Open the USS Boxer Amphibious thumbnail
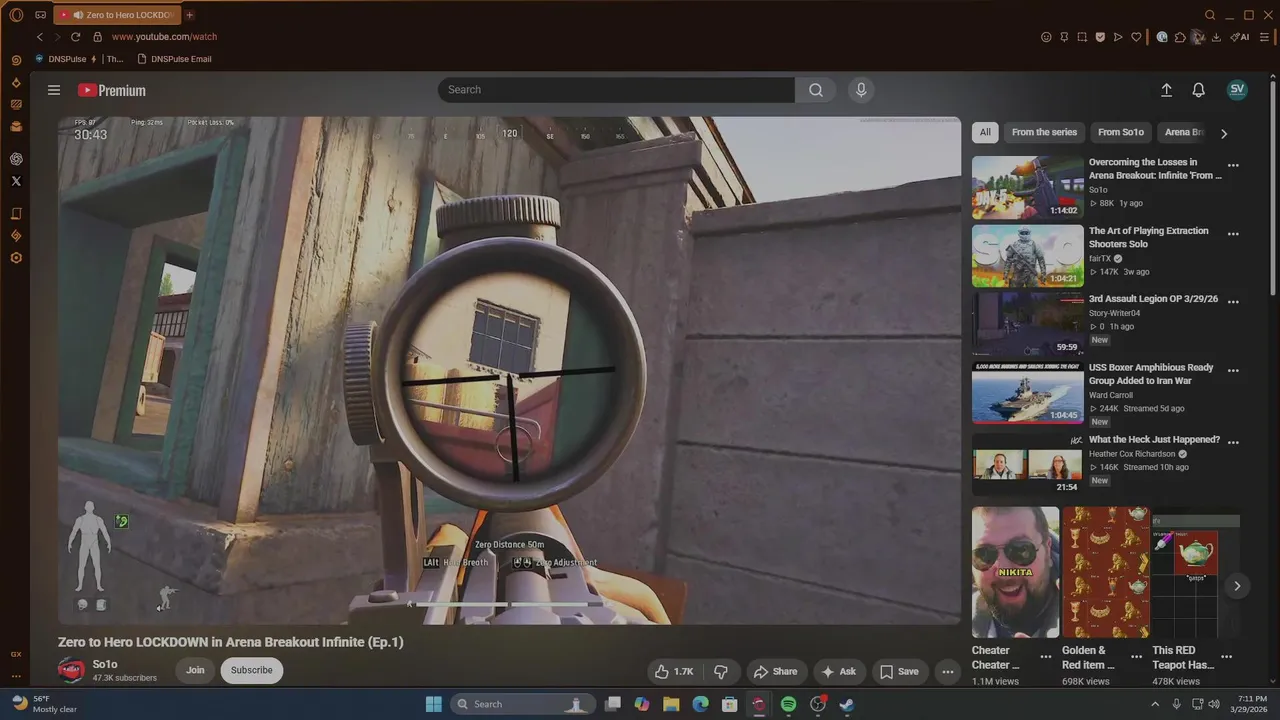 tap(1028, 393)
